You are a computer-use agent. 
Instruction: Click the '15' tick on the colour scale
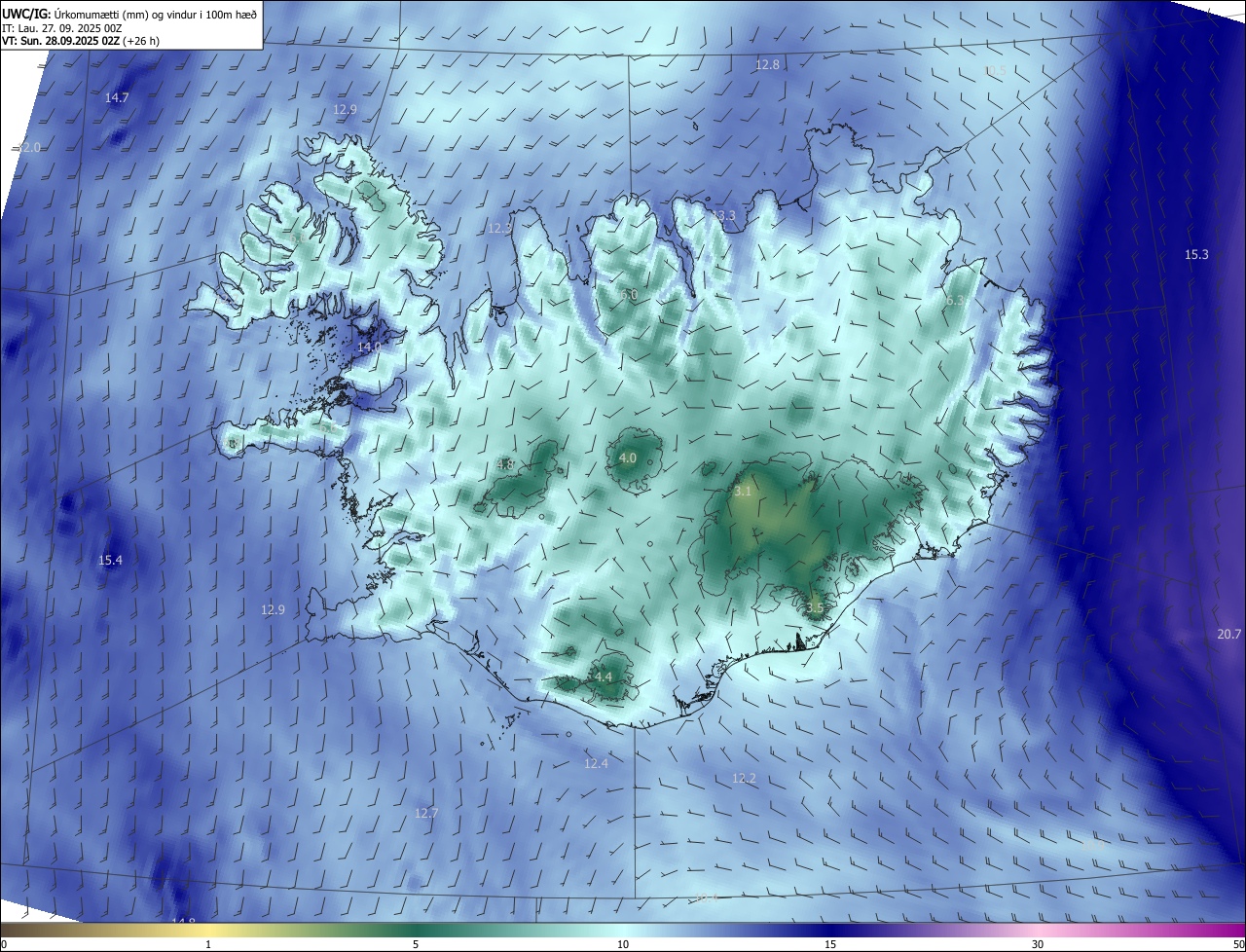pos(830,944)
